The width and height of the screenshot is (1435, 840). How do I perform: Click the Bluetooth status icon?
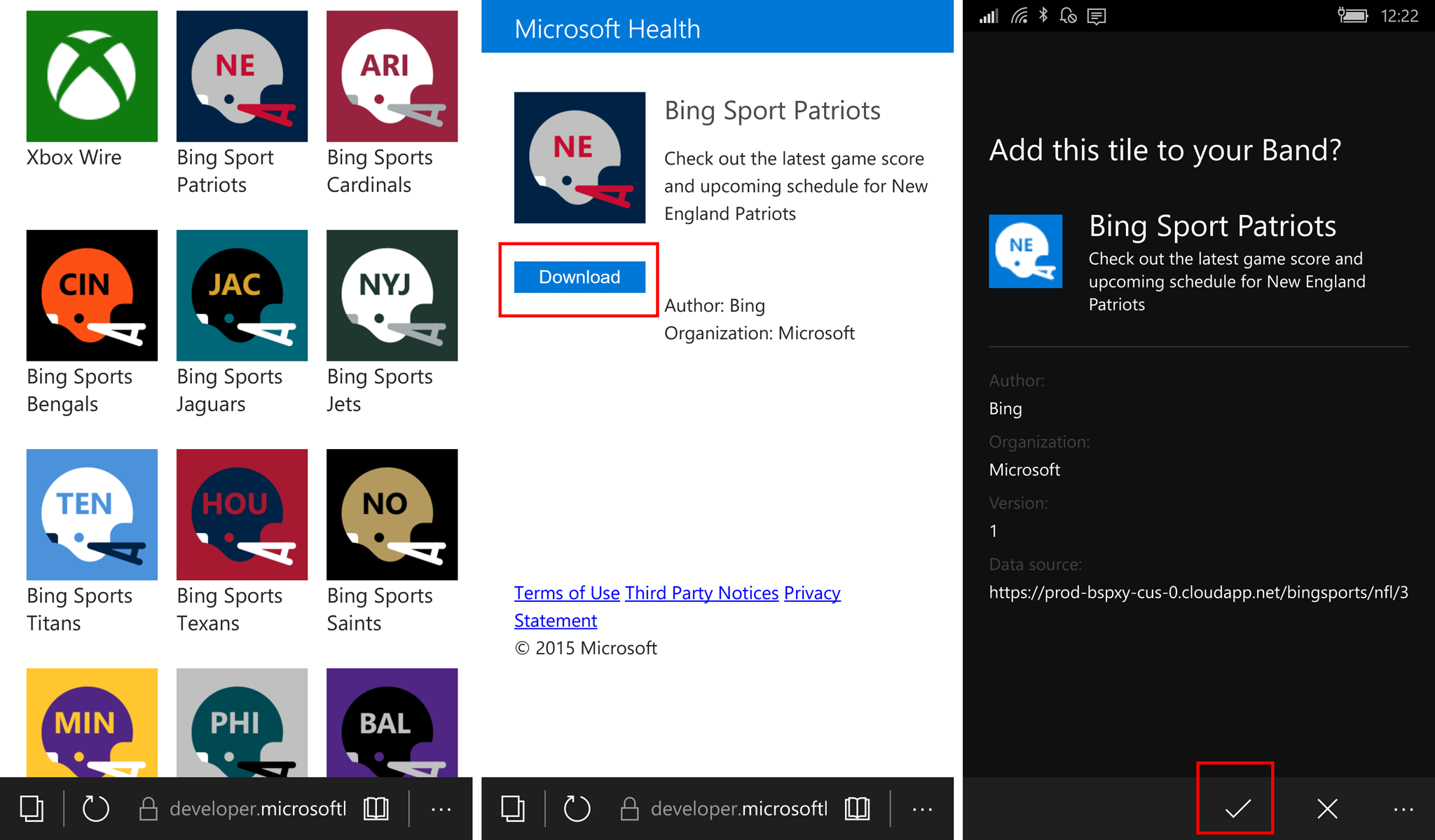[x=1043, y=15]
